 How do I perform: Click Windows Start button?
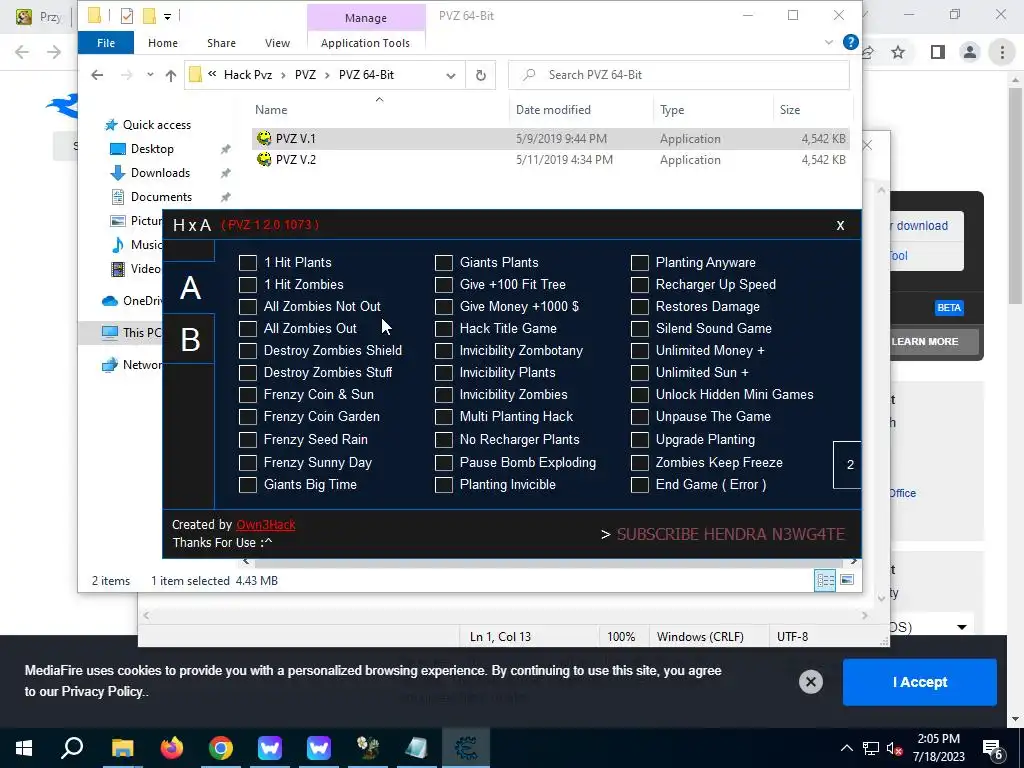(24, 748)
